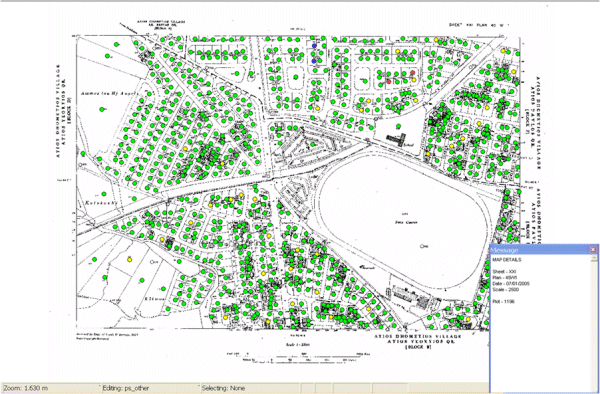Click the Zoom 1.630 m status panel
The width and height of the screenshot is (600, 394).
coord(51,388)
